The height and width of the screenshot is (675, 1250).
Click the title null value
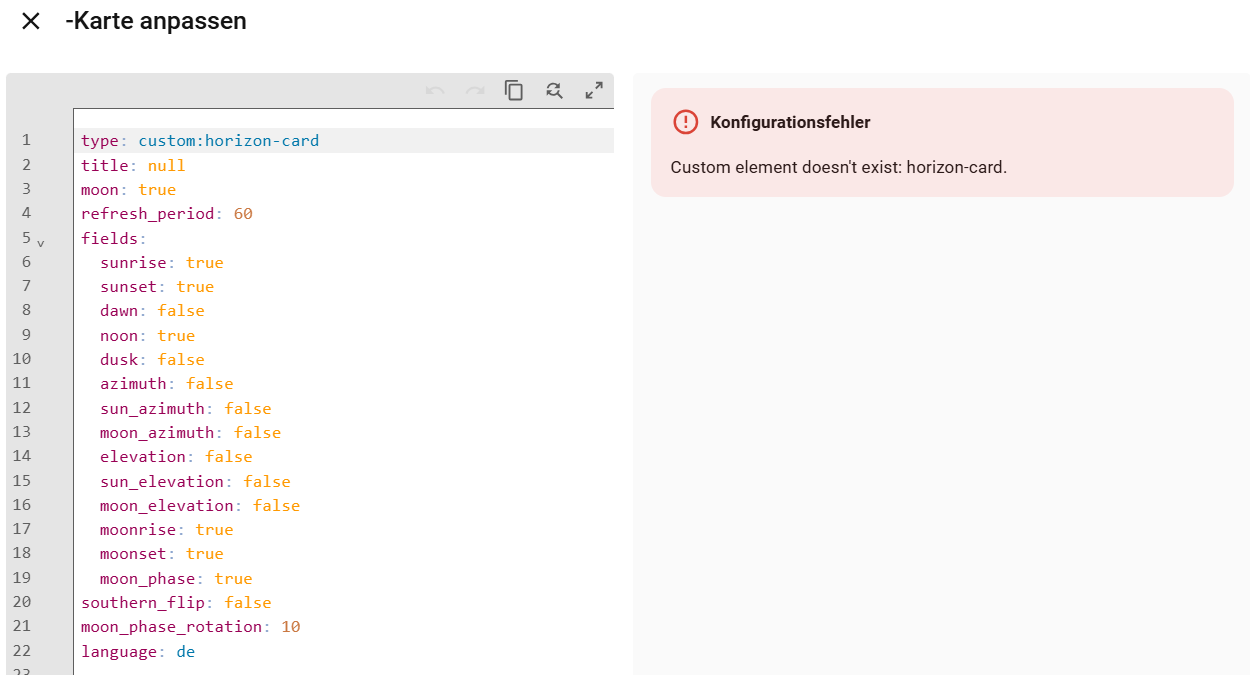(x=167, y=166)
